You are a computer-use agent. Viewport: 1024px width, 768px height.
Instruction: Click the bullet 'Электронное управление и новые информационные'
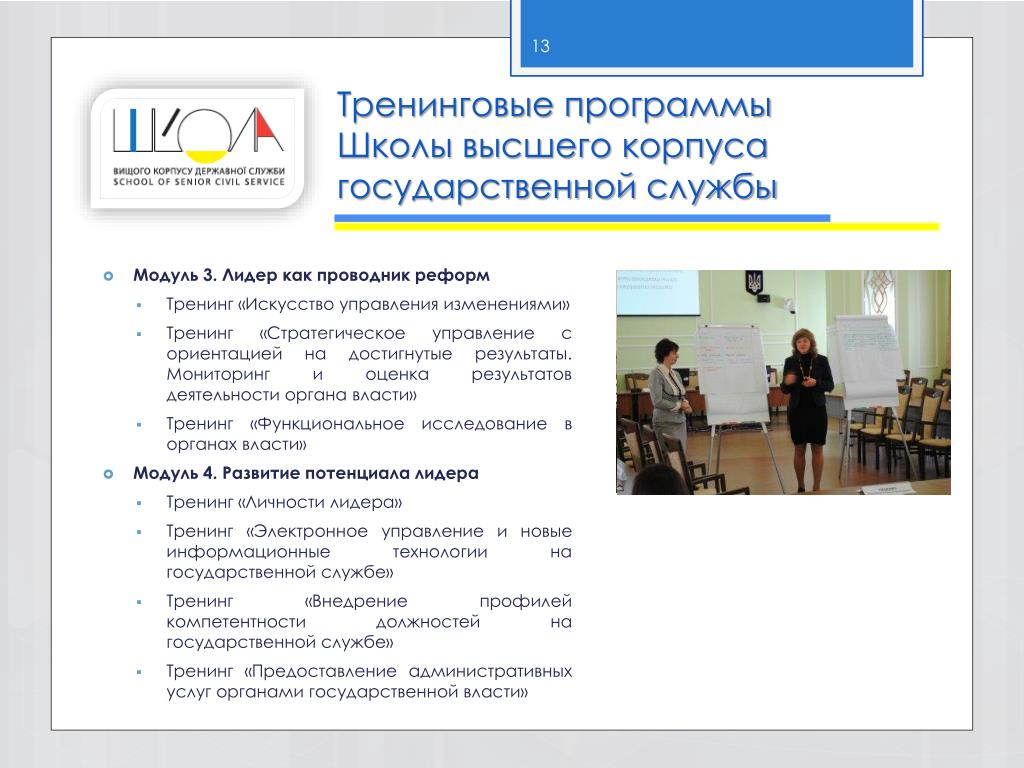click(369, 551)
